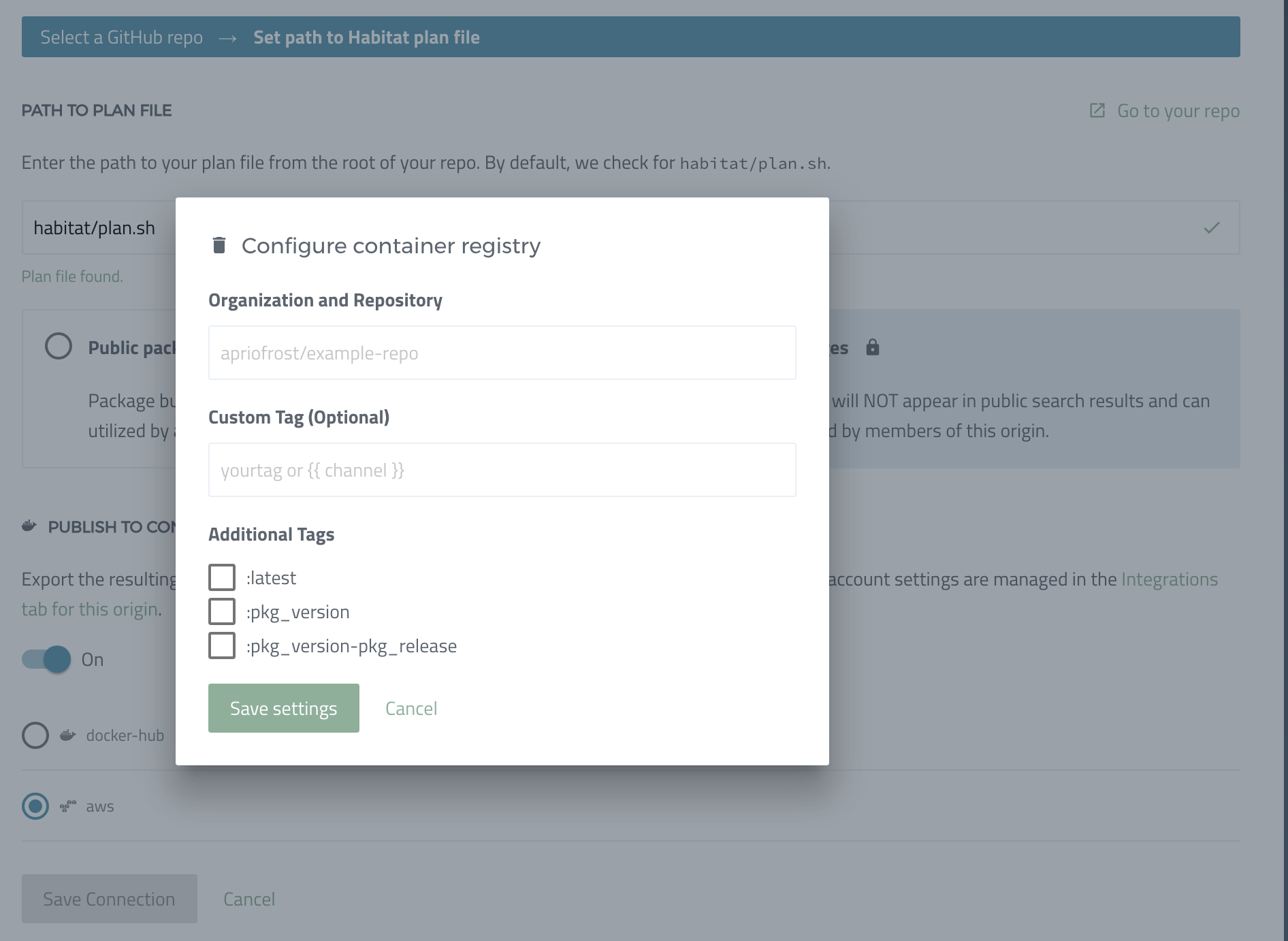Click the external link icon beside Go to your repo

(1098, 110)
